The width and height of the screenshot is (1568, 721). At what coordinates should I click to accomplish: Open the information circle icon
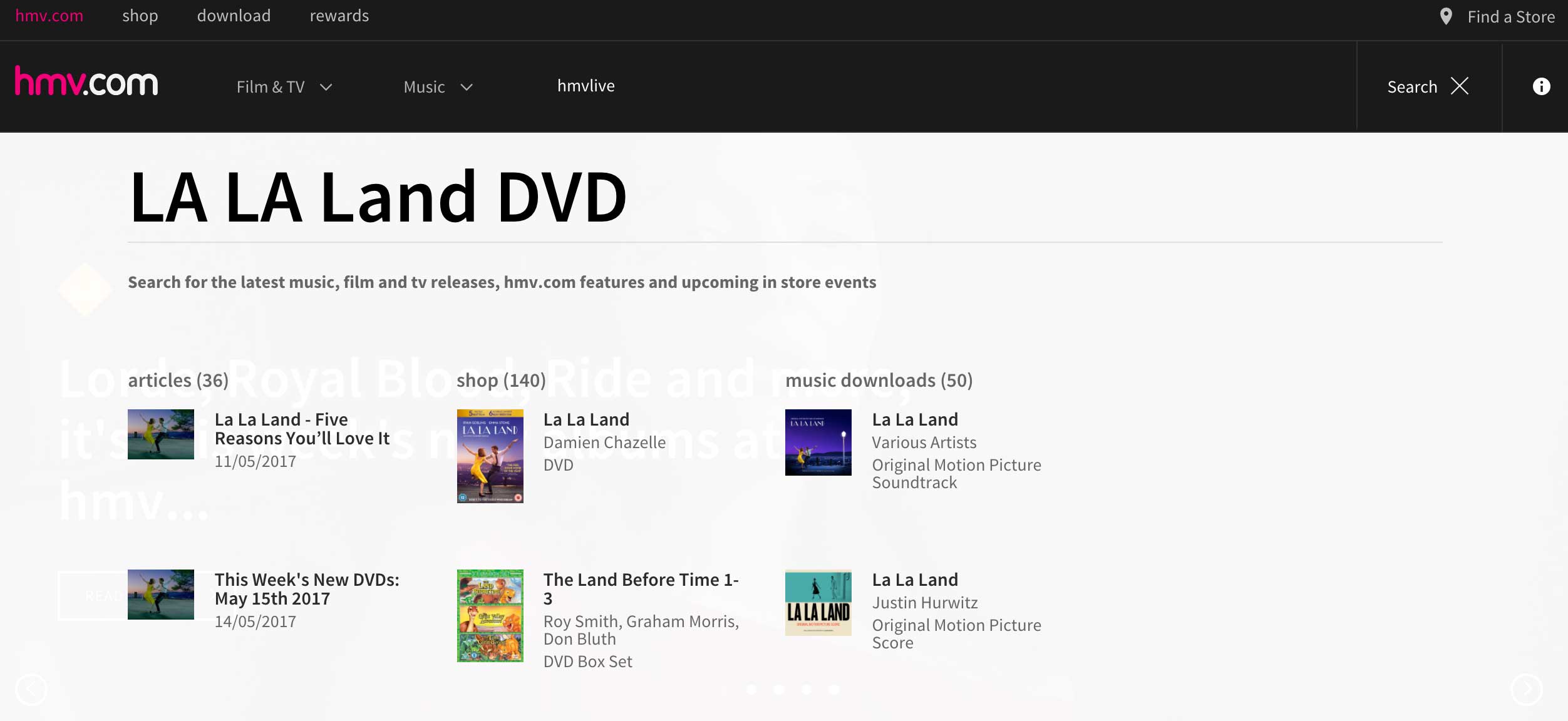(1541, 86)
